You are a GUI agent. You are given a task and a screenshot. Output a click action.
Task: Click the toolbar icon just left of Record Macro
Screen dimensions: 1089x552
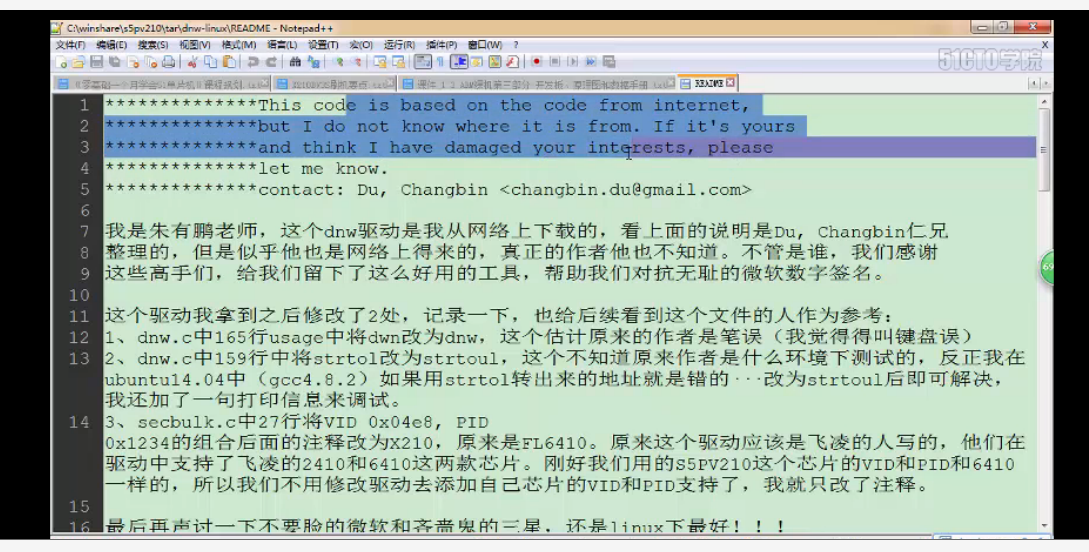point(513,62)
